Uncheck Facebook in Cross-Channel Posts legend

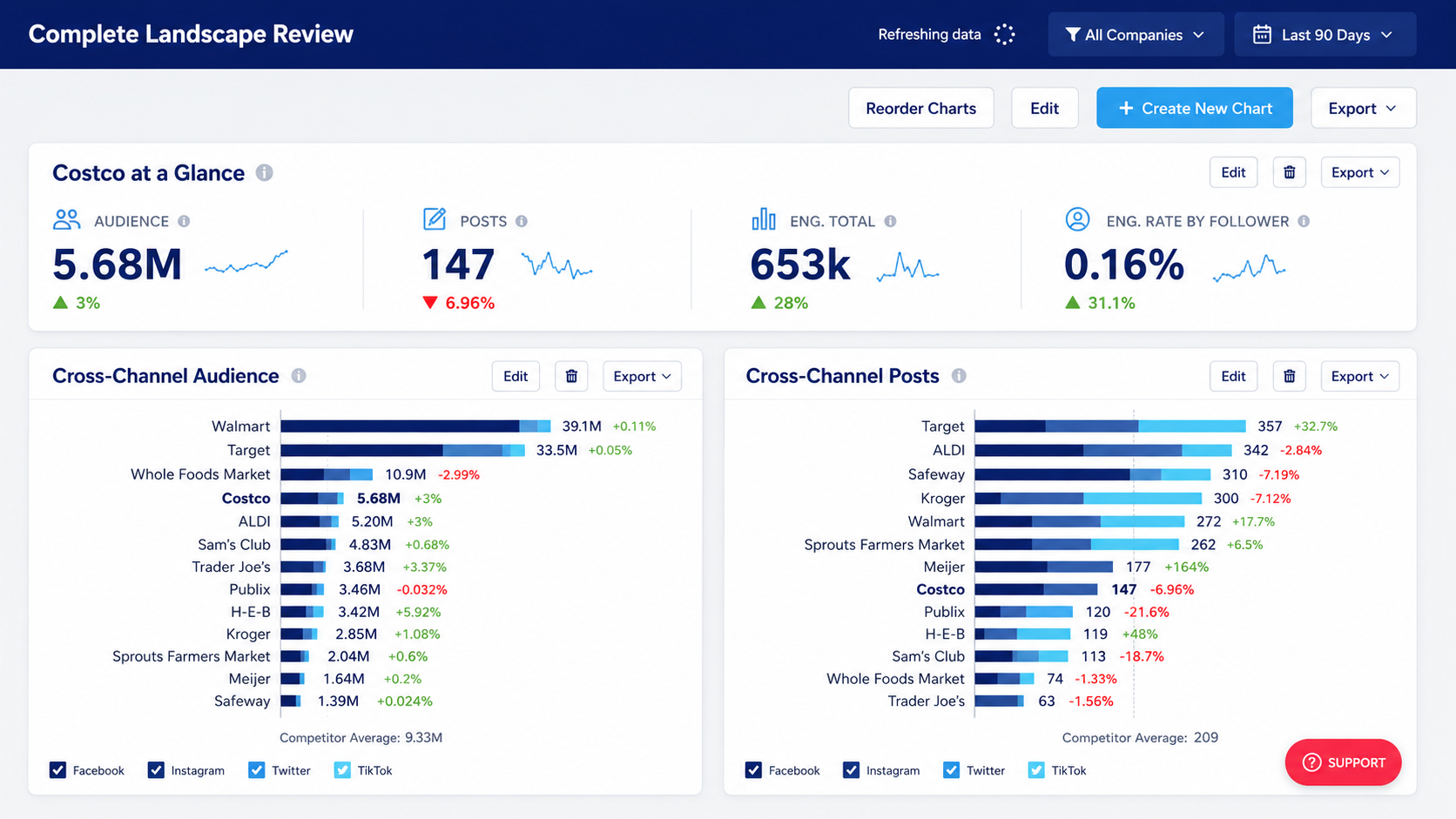click(754, 770)
